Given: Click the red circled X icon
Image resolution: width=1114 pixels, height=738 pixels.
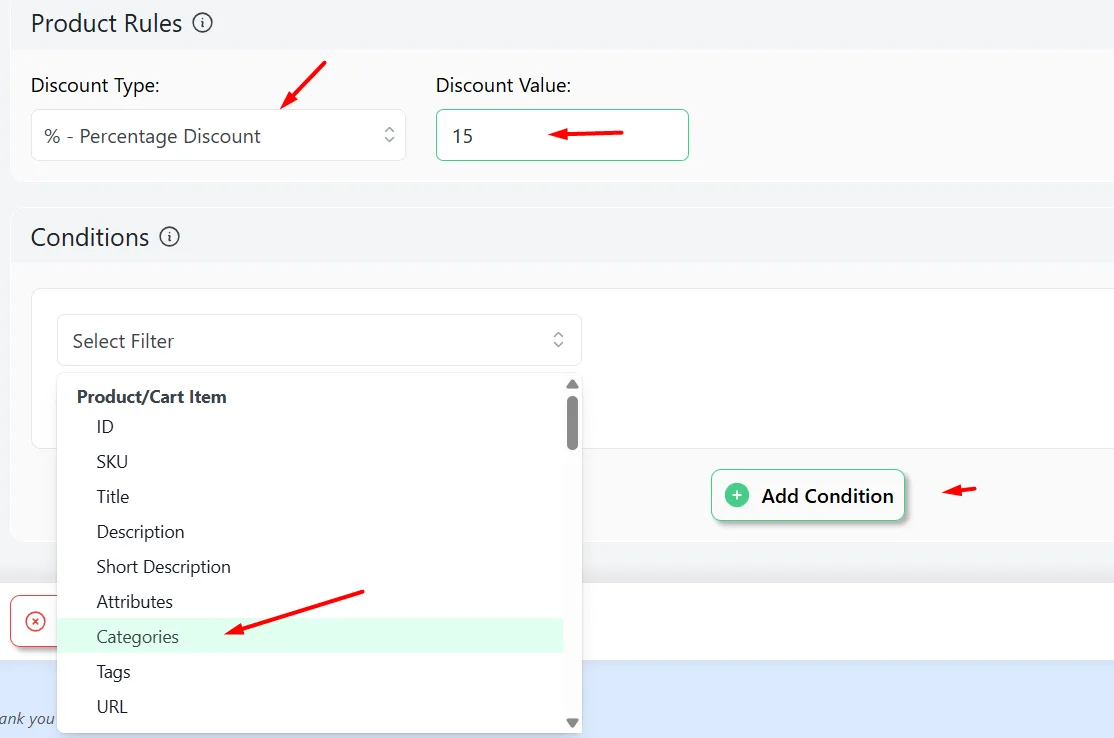Looking at the screenshot, I should (36, 622).
